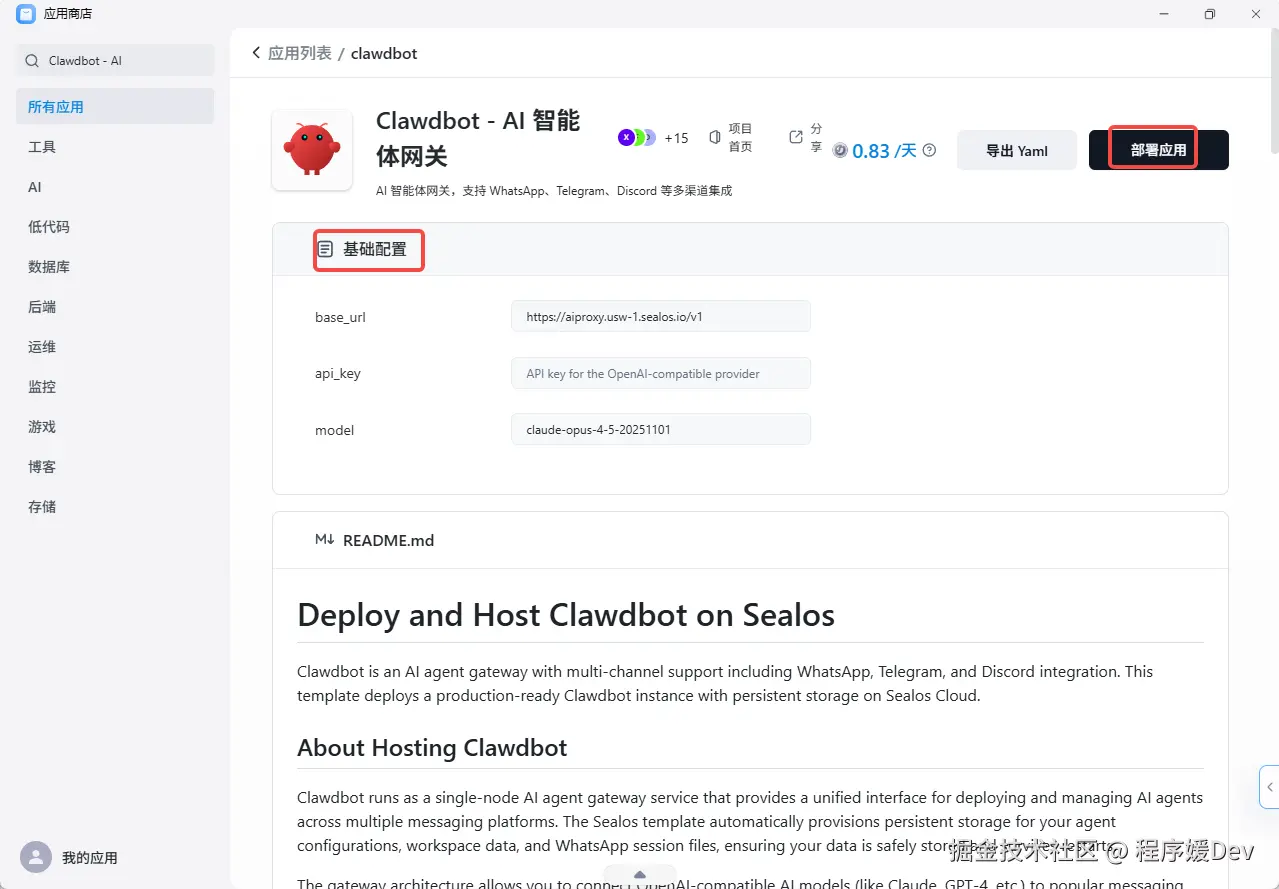
Task: Click the 0.83 /天 price text
Action: [884, 150]
